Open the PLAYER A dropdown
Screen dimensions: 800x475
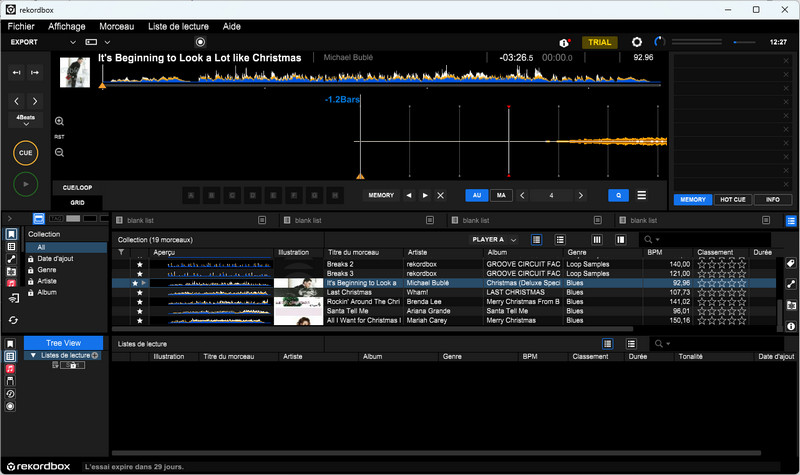[494, 240]
